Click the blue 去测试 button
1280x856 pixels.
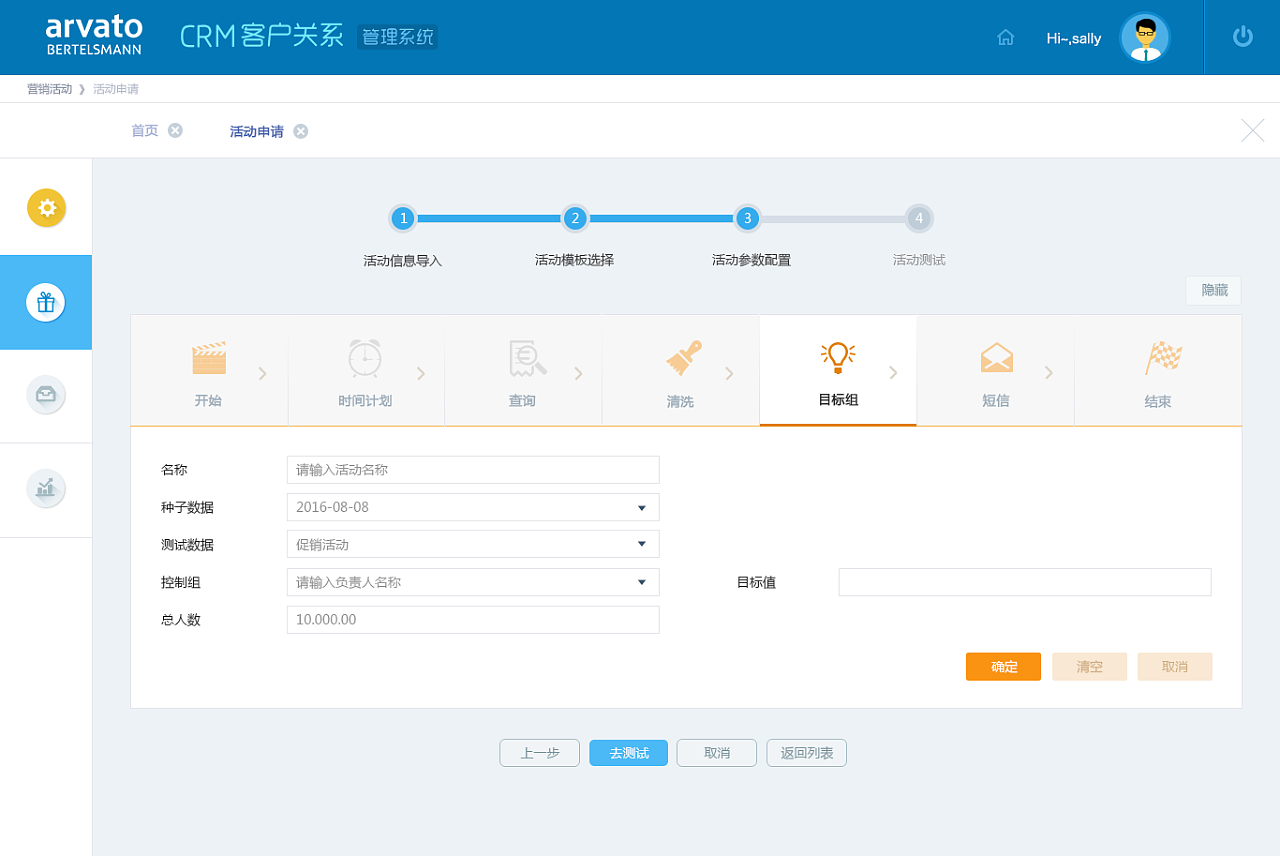point(628,752)
